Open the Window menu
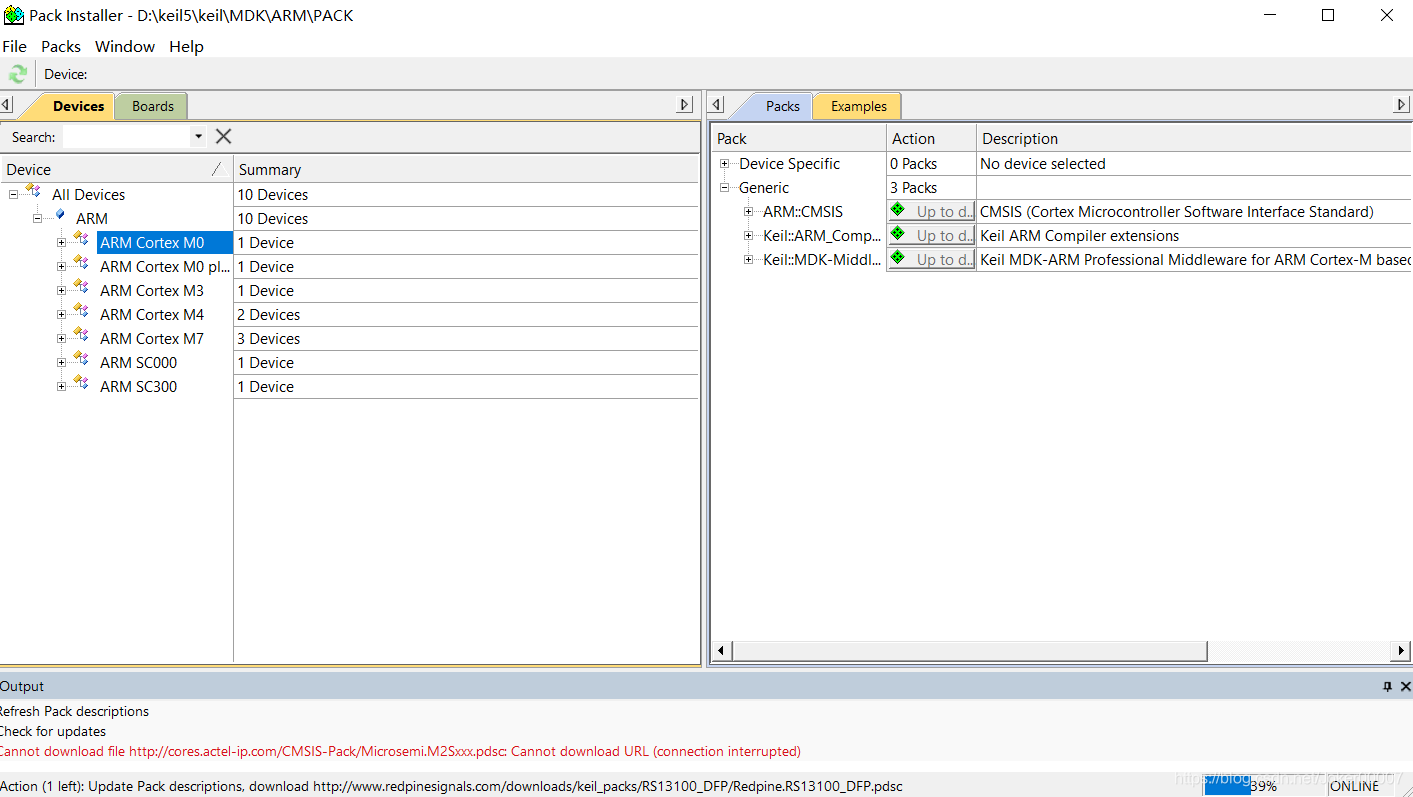Viewport: 1413px width, 797px height. coord(125,46)
